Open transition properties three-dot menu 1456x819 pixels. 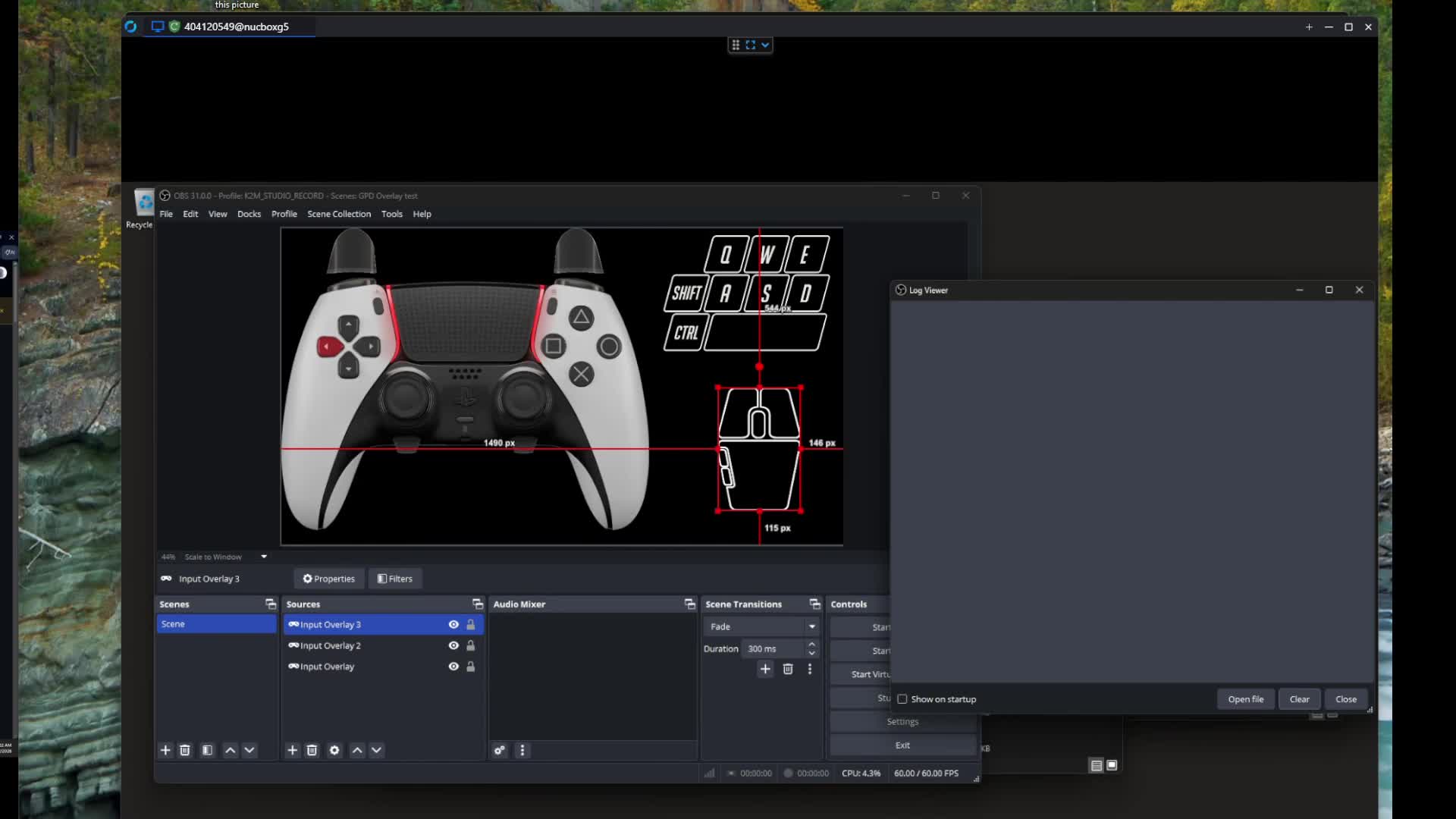[810, 669]
